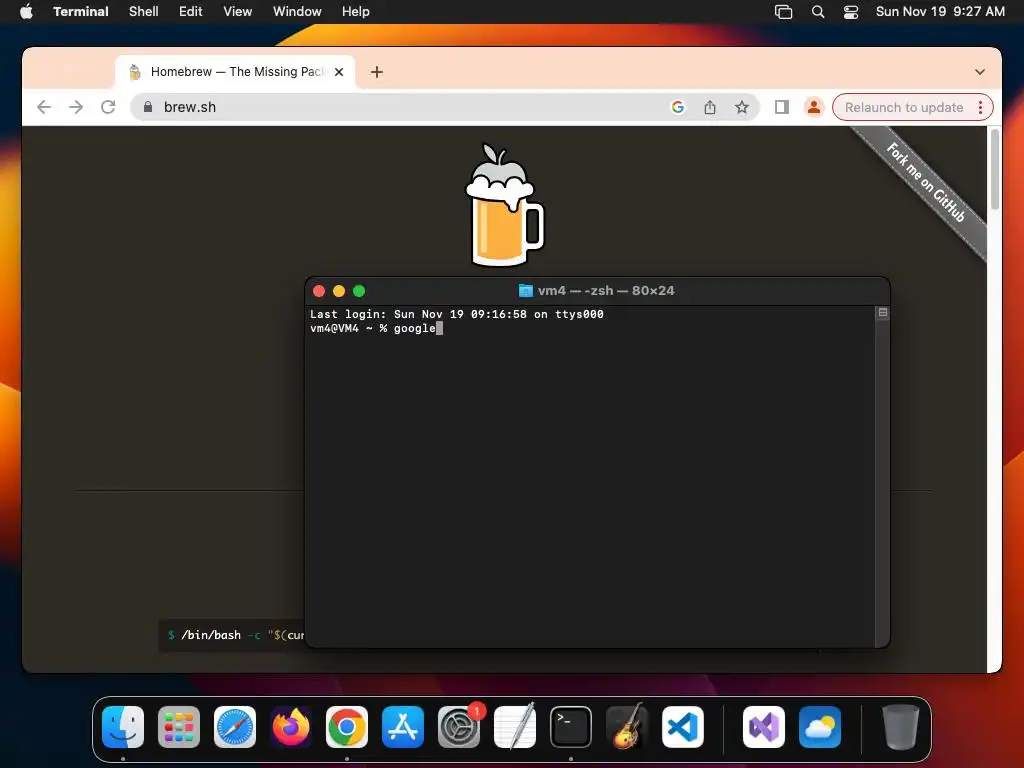Image resolution: width=1024 pixels, height=768 pixels.
Task: Click the Google icon in the address bar
Action: (x=678, y=107)
